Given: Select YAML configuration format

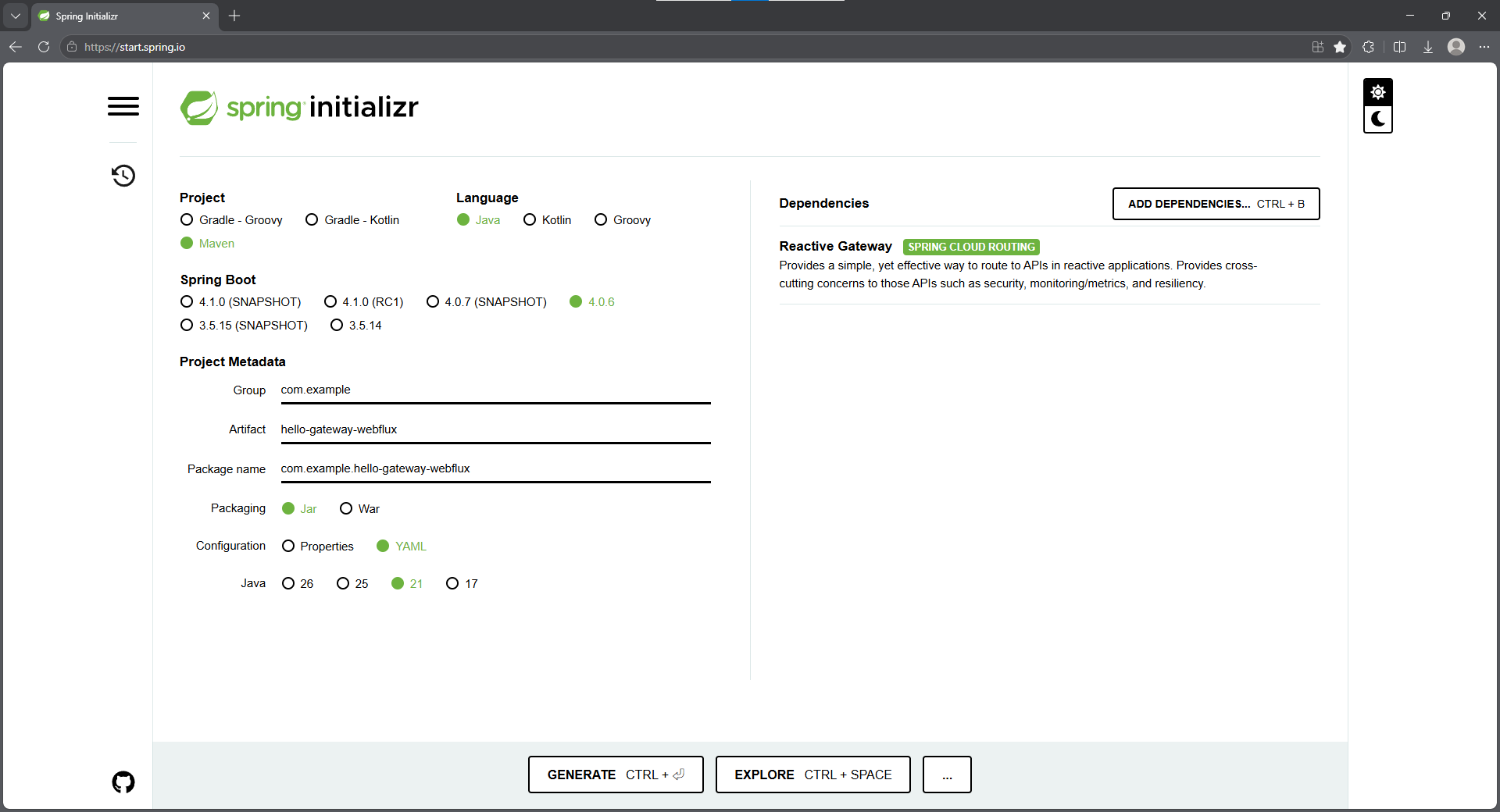Looking at the screenshot, I should pyautogui.click(x=402, y=547).
